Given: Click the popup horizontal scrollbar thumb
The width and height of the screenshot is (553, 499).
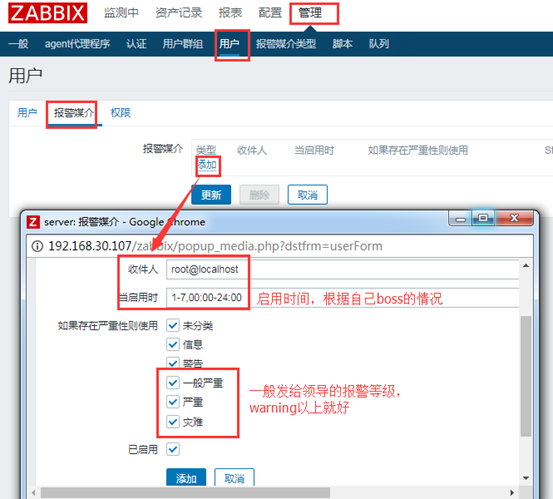Looking at the screenshot, I should point(185,493).
